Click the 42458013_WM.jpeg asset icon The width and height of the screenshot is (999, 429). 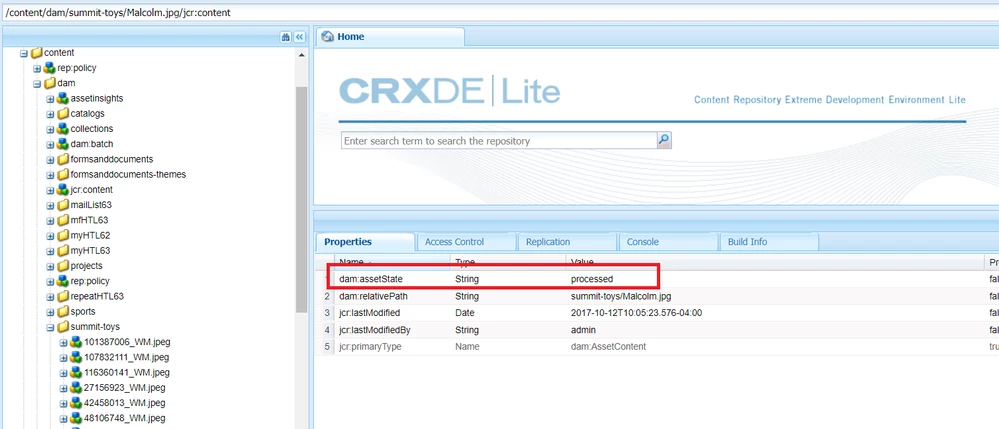click(76, 404)
